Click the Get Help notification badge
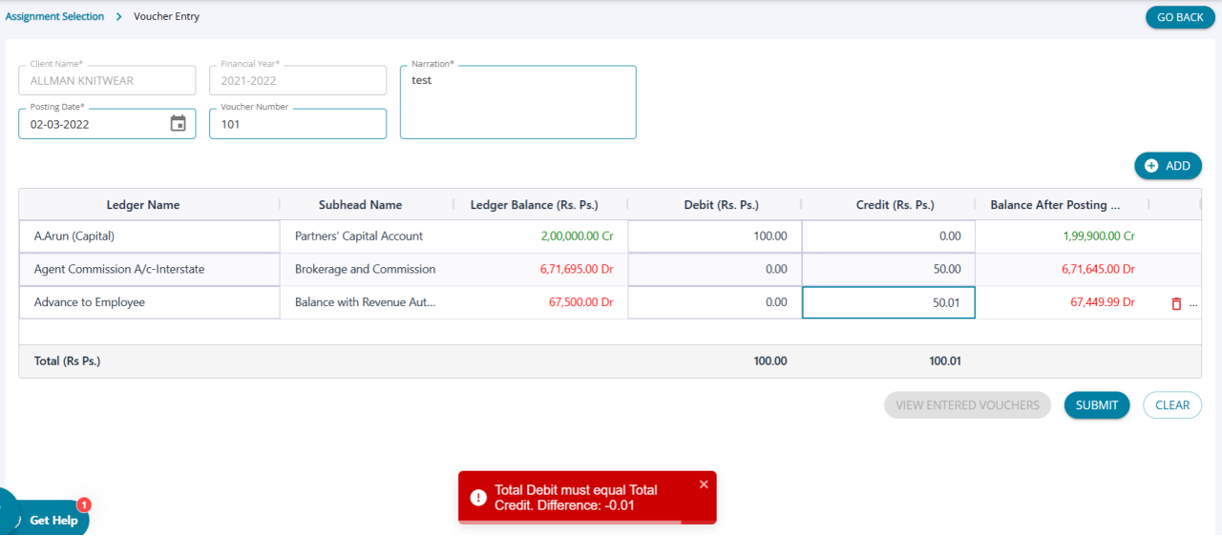This screenshot has height=536, width=1222. point(84,505)
